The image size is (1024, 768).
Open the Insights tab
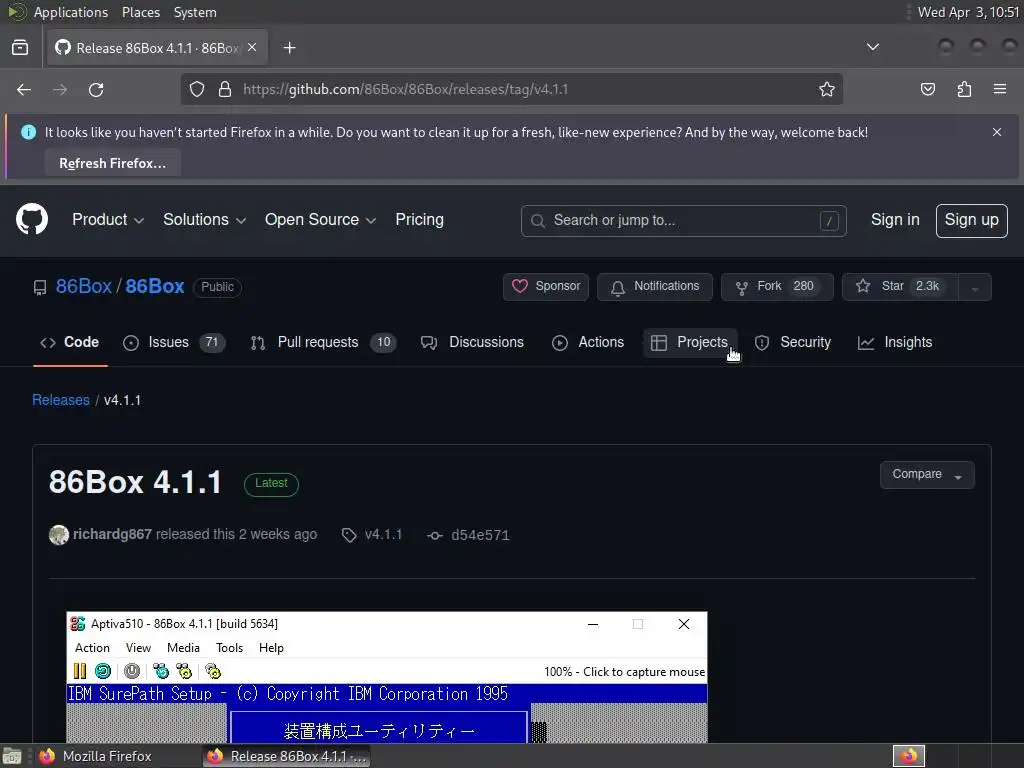[x=895, y=342]
